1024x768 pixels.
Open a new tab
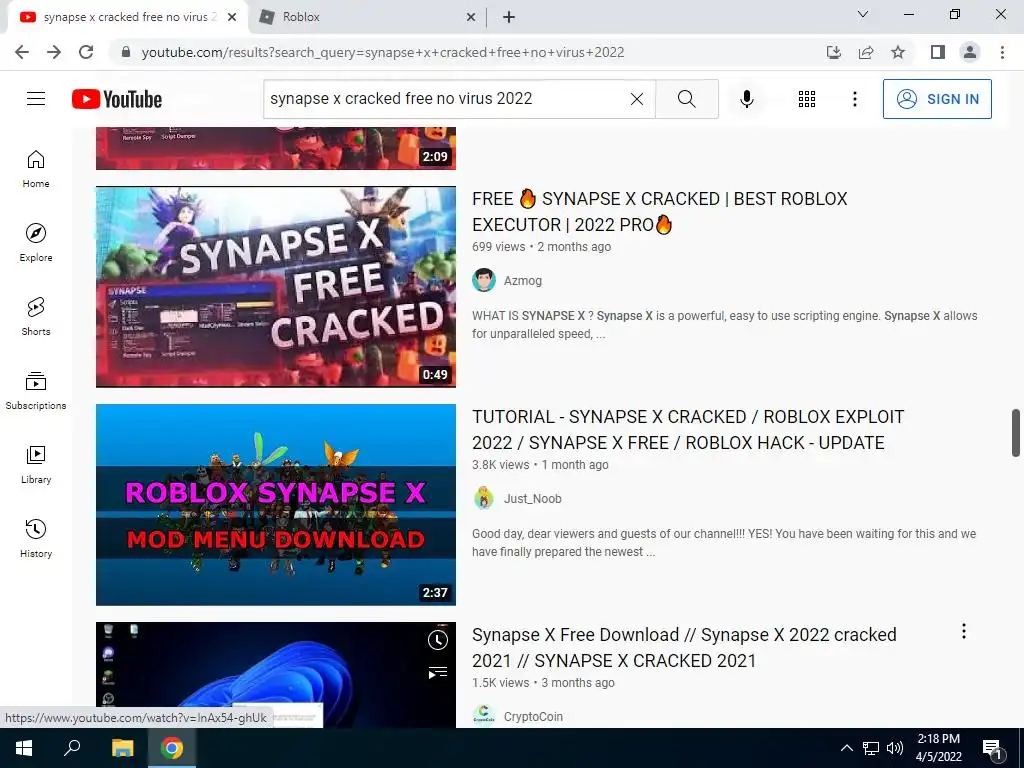[509, 17]
